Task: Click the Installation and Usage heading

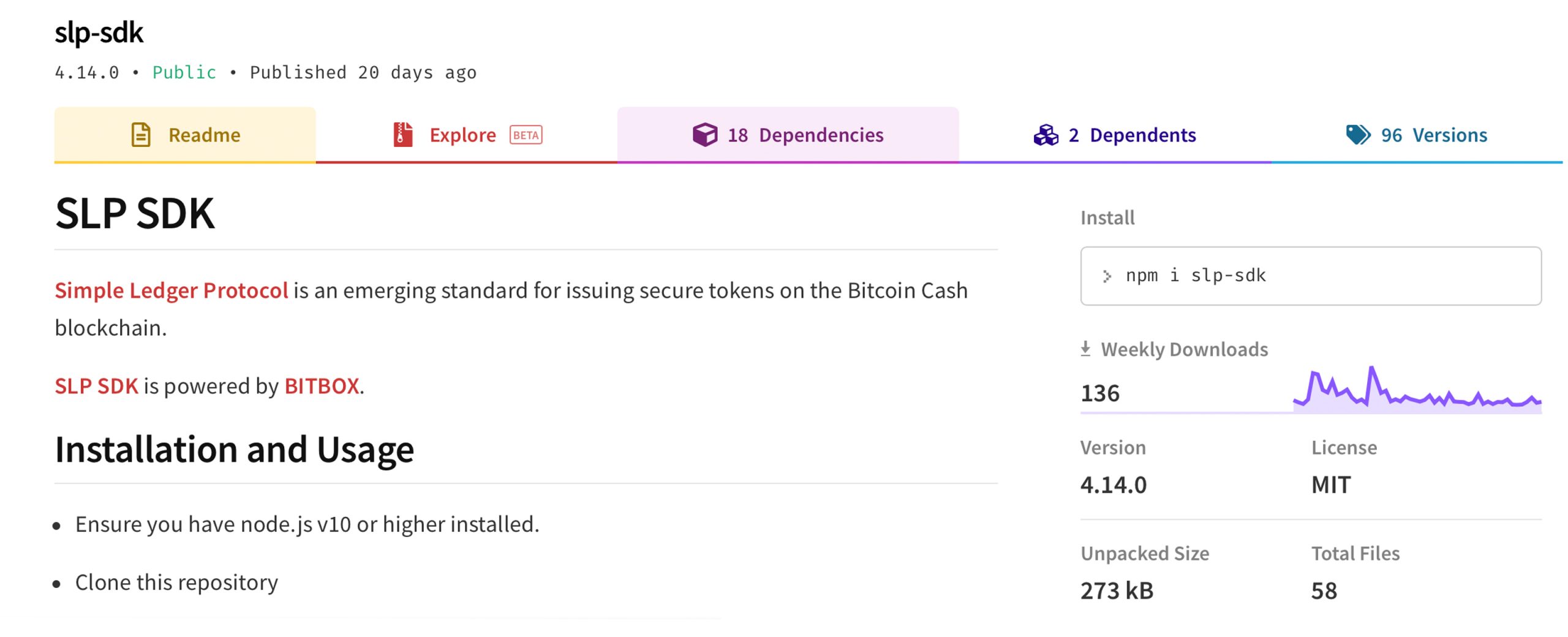Action: [x=234, y=451]
